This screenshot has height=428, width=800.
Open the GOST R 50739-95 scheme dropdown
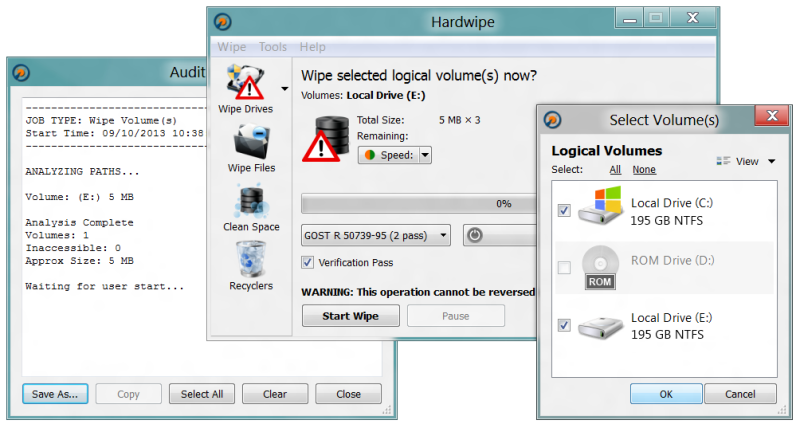pyautogui.click(x=376, y=235)
